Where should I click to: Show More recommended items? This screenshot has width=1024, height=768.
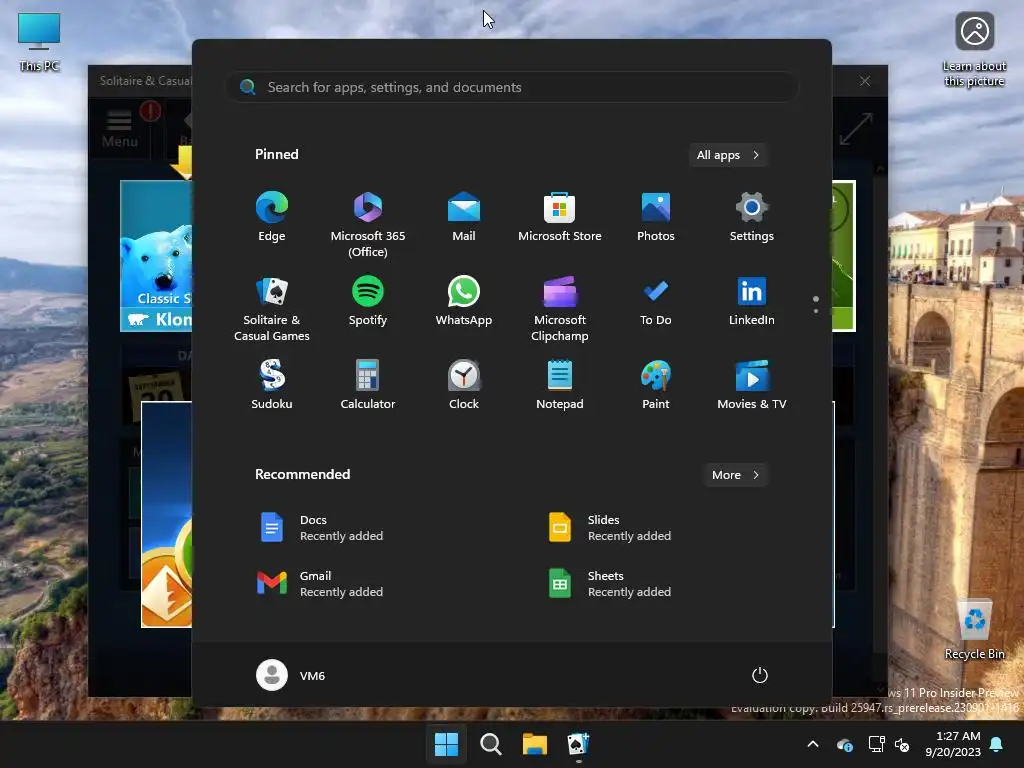[736, 475]
